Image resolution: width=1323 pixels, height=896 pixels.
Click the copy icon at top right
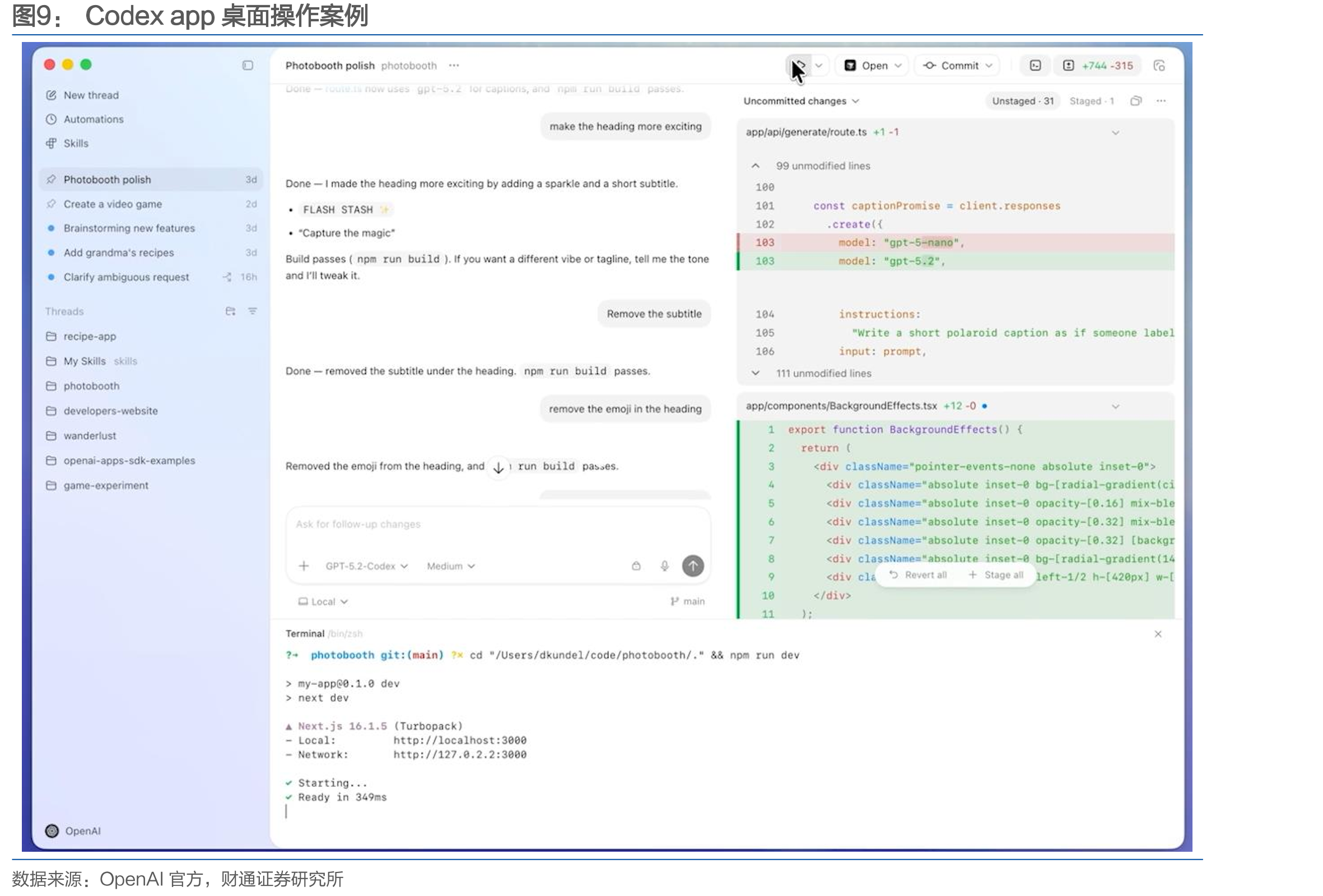[1159, 66]
